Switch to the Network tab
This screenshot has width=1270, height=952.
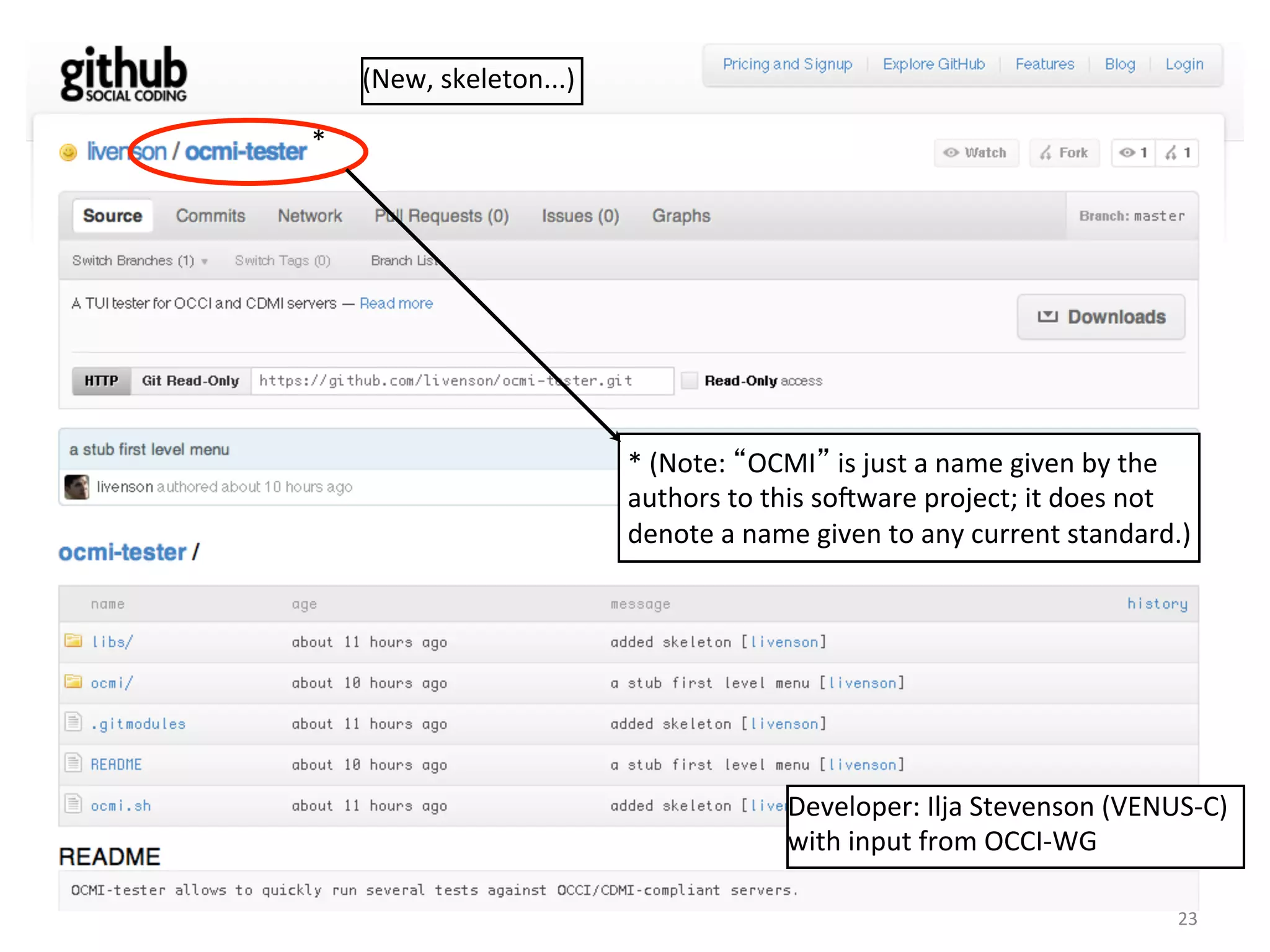tap(310, 216)
